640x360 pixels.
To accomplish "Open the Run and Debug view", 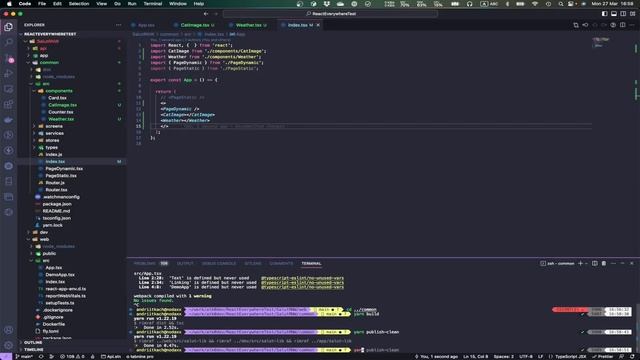I will [x=9, y=74].
